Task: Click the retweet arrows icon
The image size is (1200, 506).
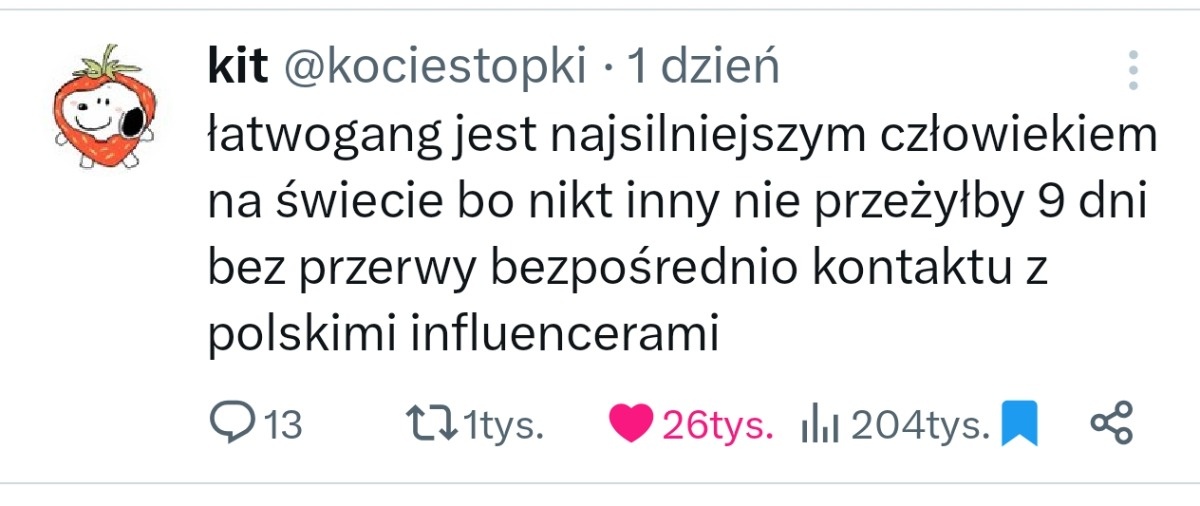Action: (x=434, y=424)
